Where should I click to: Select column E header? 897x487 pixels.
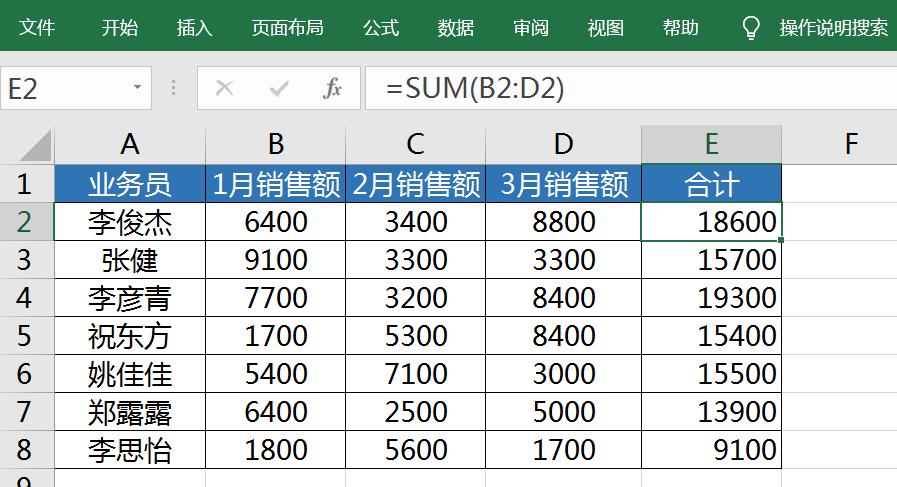pyautogui.click(x=712, y=144)
